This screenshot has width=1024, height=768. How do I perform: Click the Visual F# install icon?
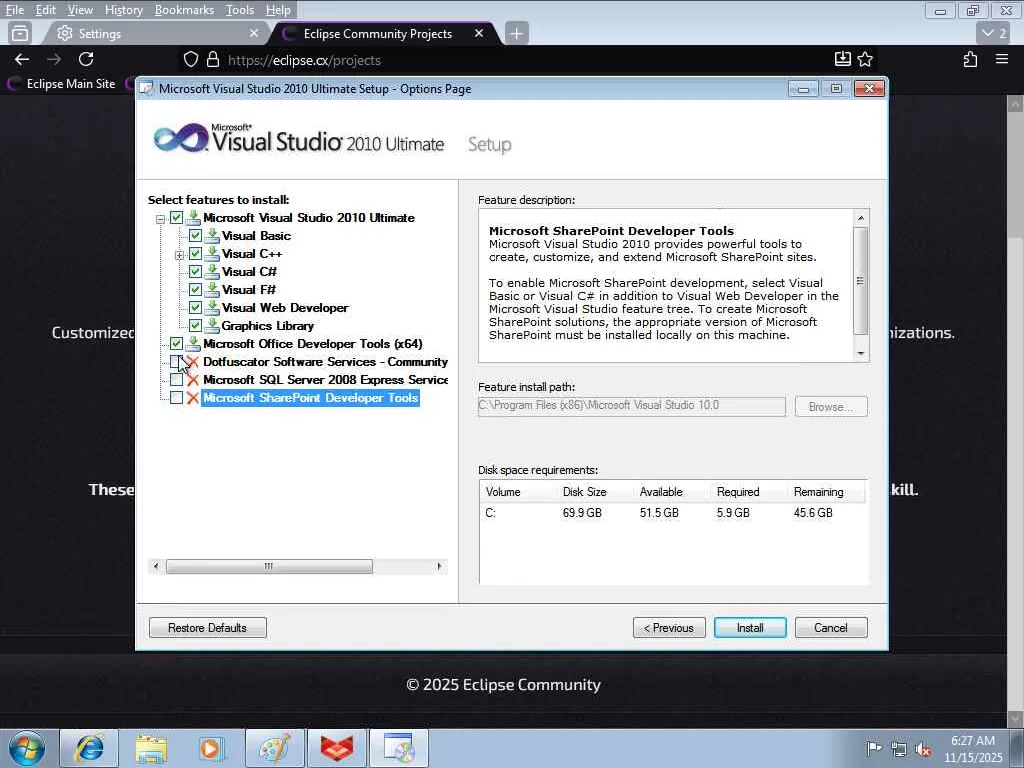(x=212, y=290)
